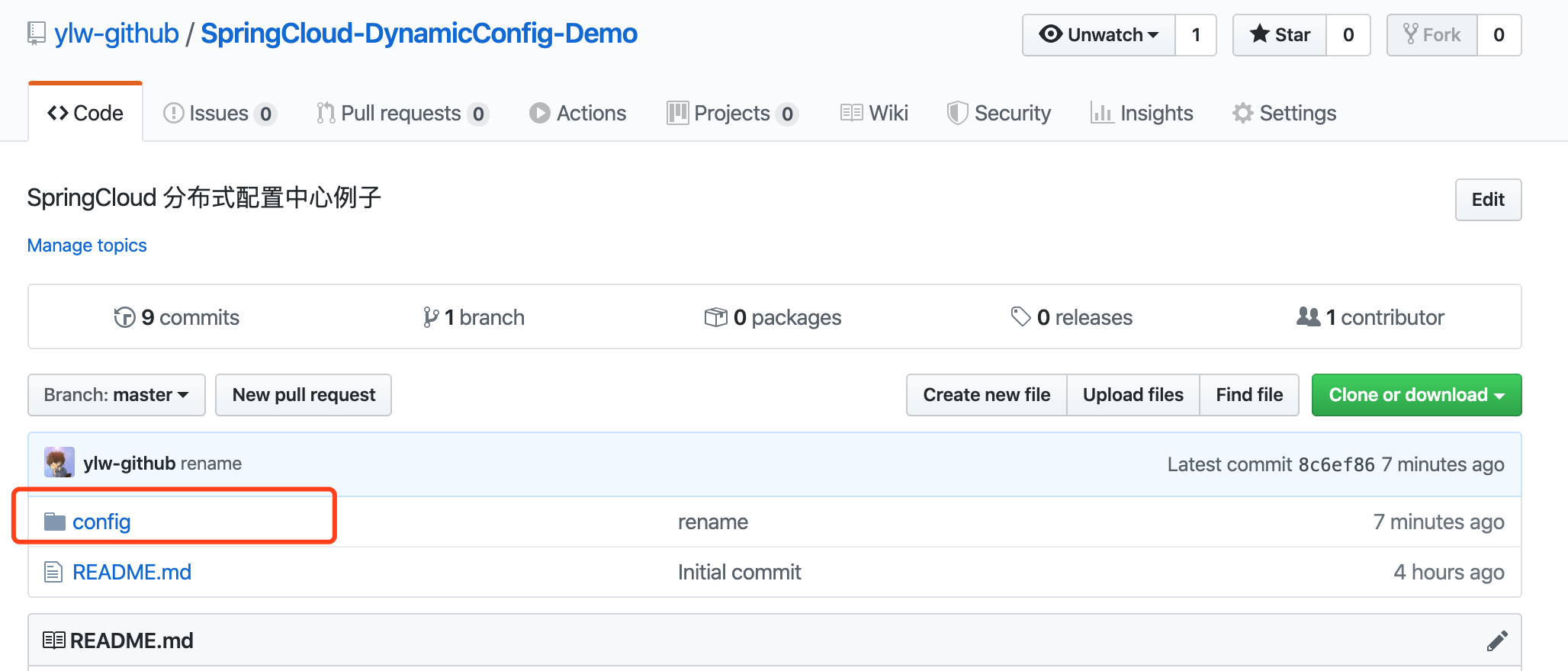1568x671 pixels.
Task: Fork the repository
Action: tap(1432, 35)
